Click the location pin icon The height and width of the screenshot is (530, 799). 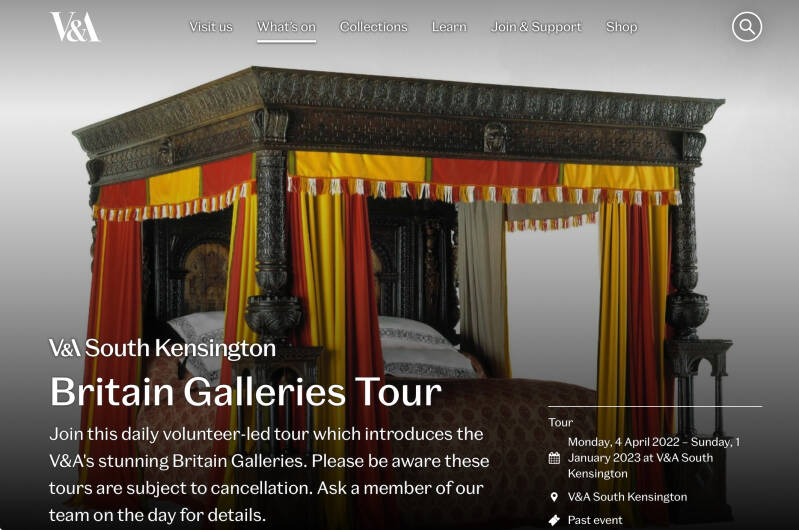click(x=554, y=497)
